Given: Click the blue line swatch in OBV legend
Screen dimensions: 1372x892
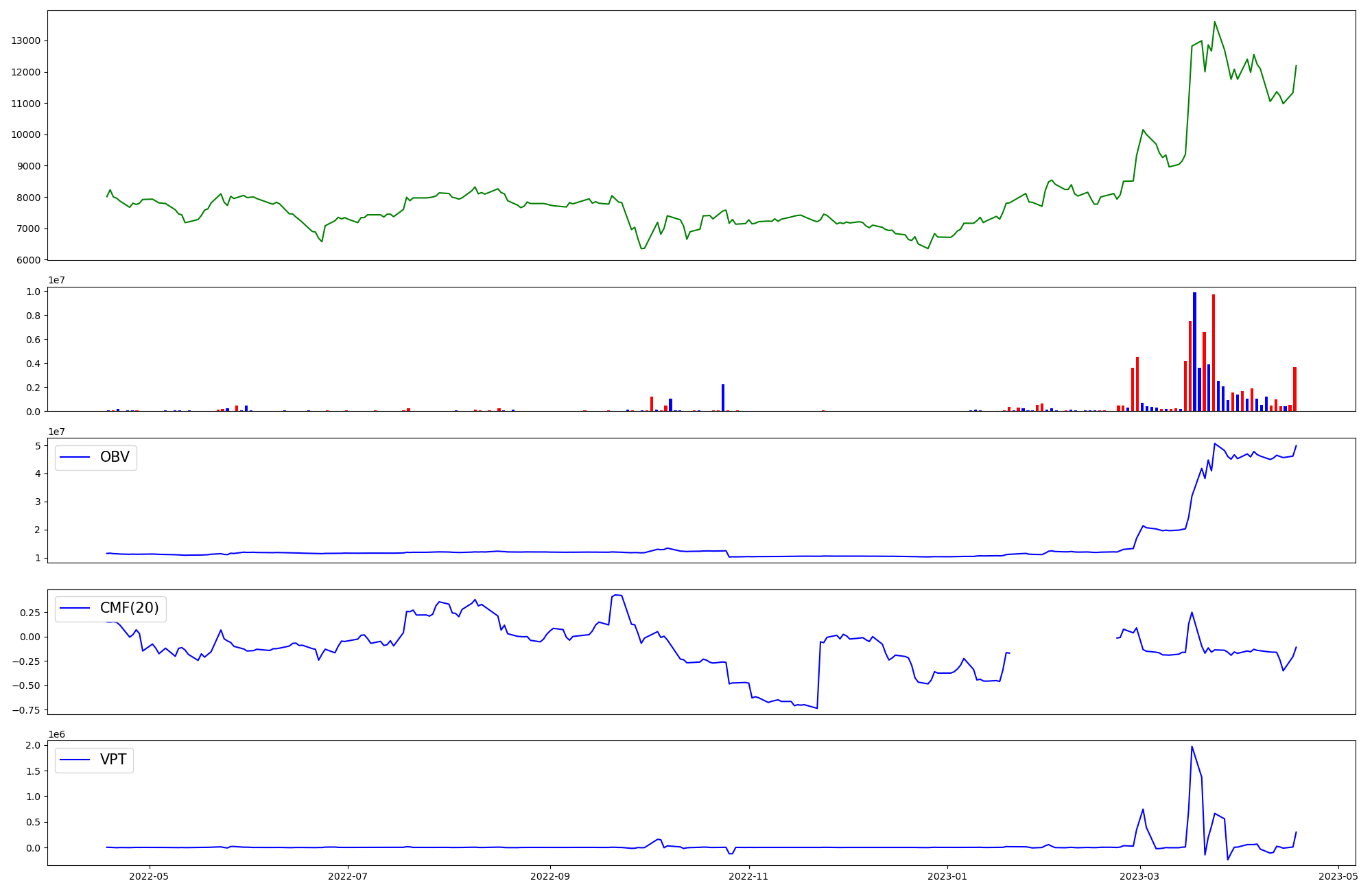Looking at the screenshot, I should pyautogui.click(x=75, y=458).
